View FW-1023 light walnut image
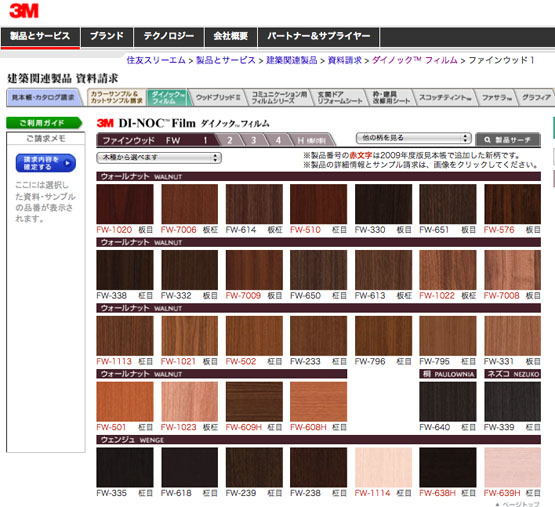Screen dimensions: 555x507 tap(189, 401)
